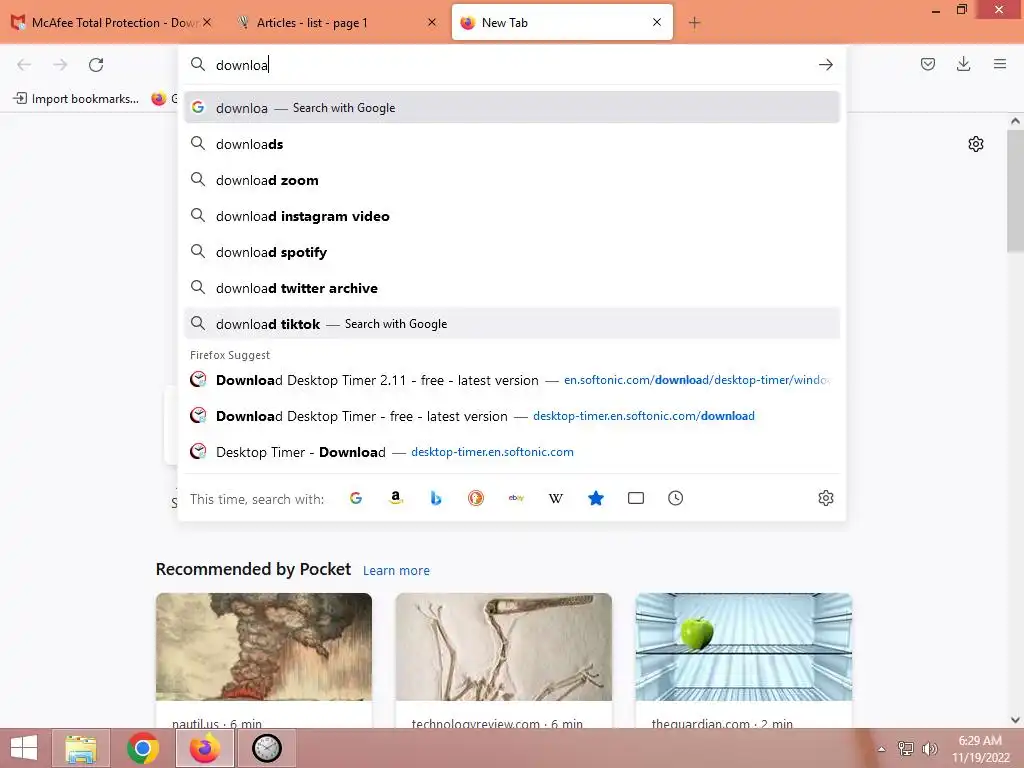Image resolution: width=1024 pixels, height=768 pixels.
Task: Search in History using clock icon
Action: coord(675,498)
